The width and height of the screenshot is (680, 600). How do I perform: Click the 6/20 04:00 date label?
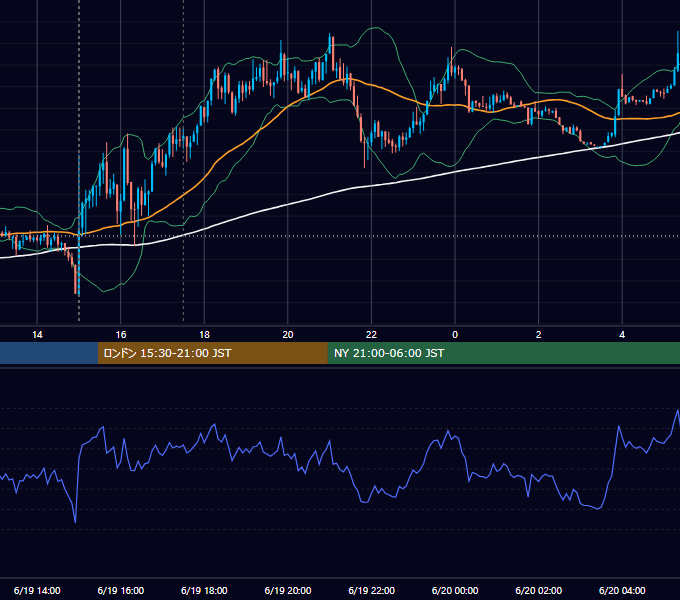tap(622, 590)
